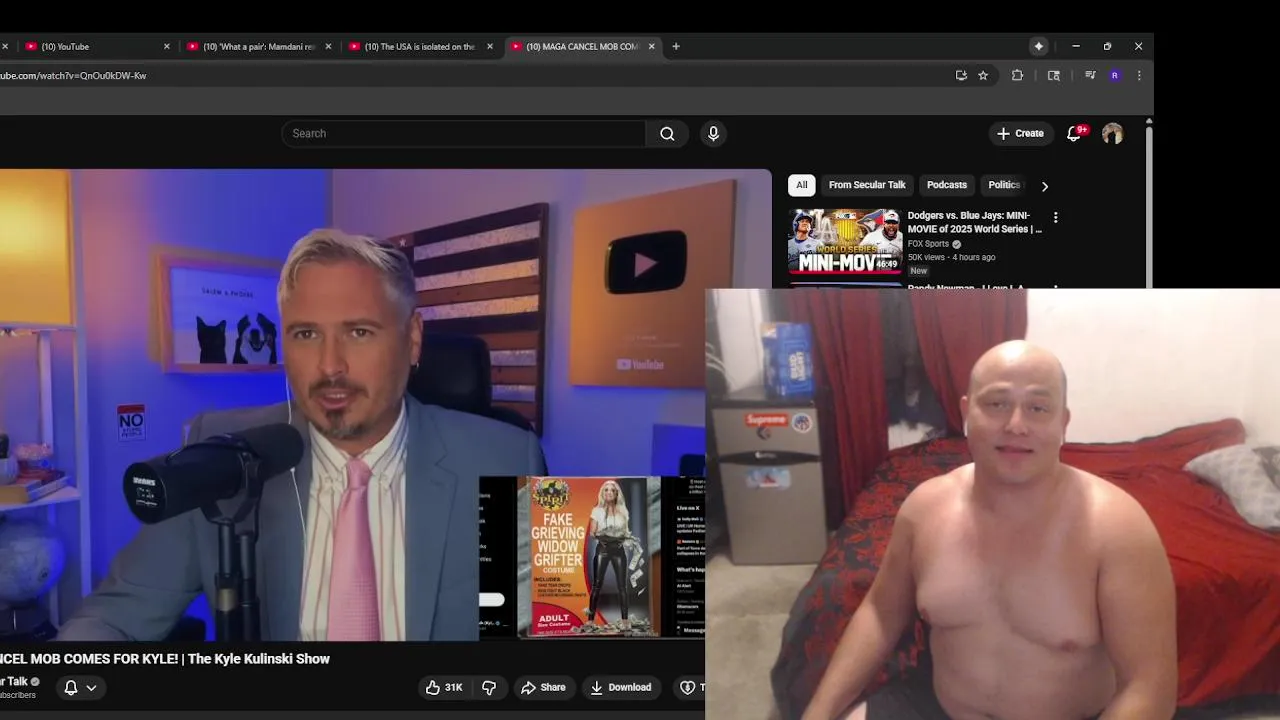Viewport: 1280px width, 720px height.
Task: Click the Dodgers vs. Blue Jays thumbnail
Action: coord(845,241)
